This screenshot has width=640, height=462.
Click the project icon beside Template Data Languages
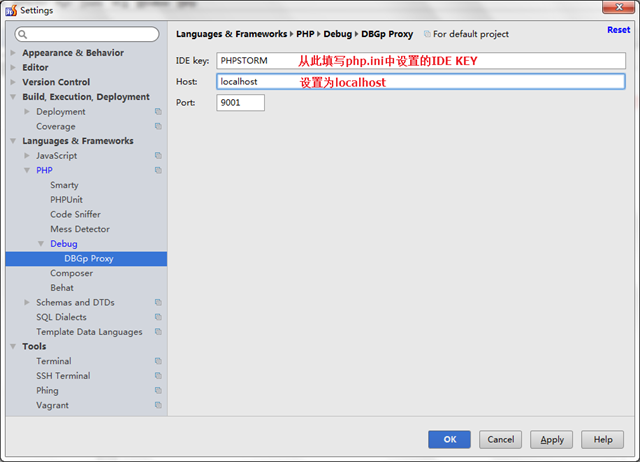coord(158,332)
